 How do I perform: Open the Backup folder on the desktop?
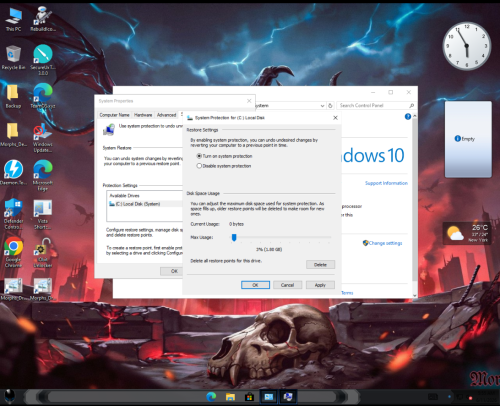[13, 96]
